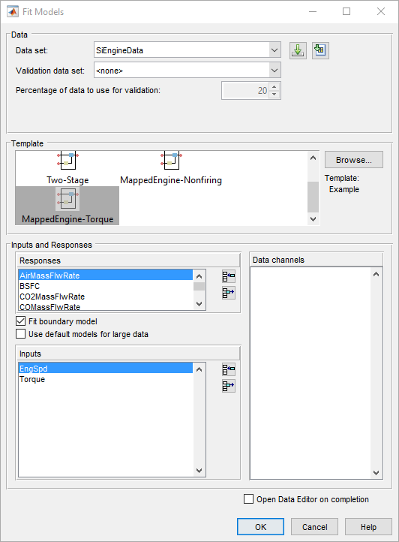Click the Help button
The height and width of the screenshot is (542, 399).
click(x=368, y=527)
